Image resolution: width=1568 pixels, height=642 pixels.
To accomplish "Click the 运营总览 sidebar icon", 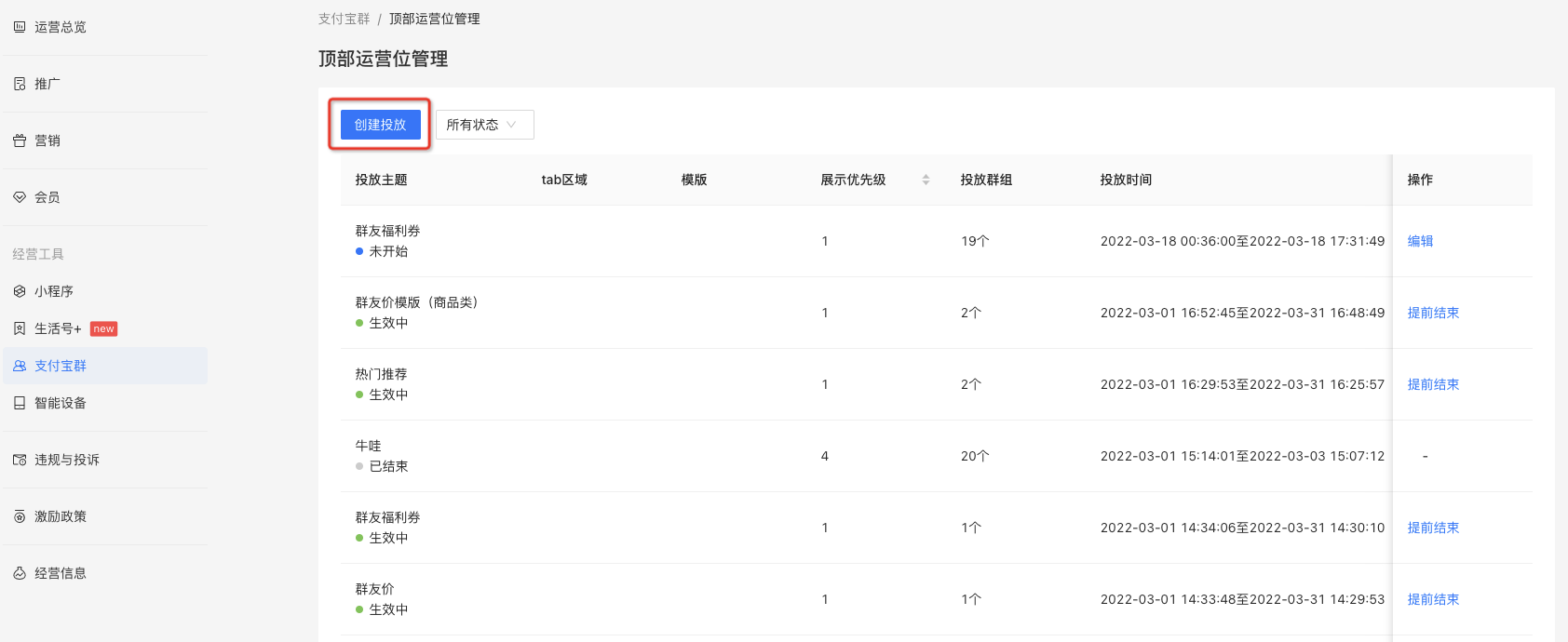I will [20, 27].
